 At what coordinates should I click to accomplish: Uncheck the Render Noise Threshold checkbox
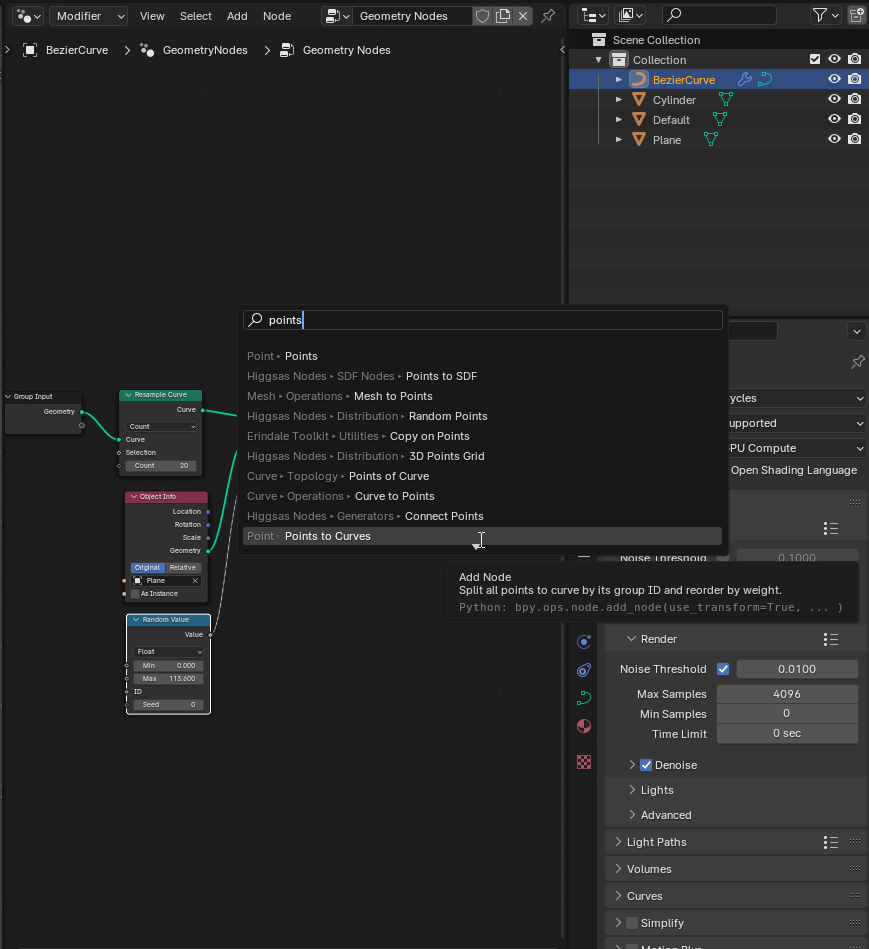click(723, 669)
